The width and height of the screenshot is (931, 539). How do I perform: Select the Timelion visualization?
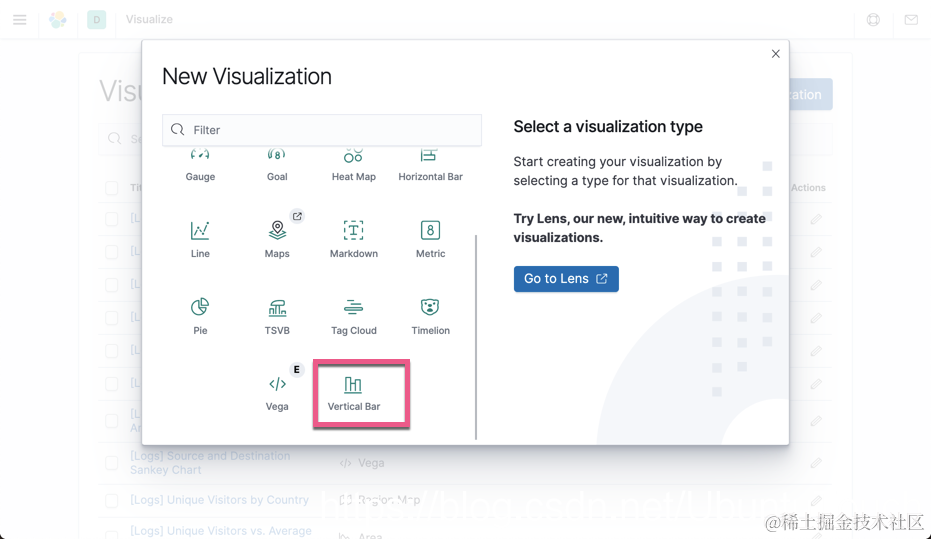[430, 315]
